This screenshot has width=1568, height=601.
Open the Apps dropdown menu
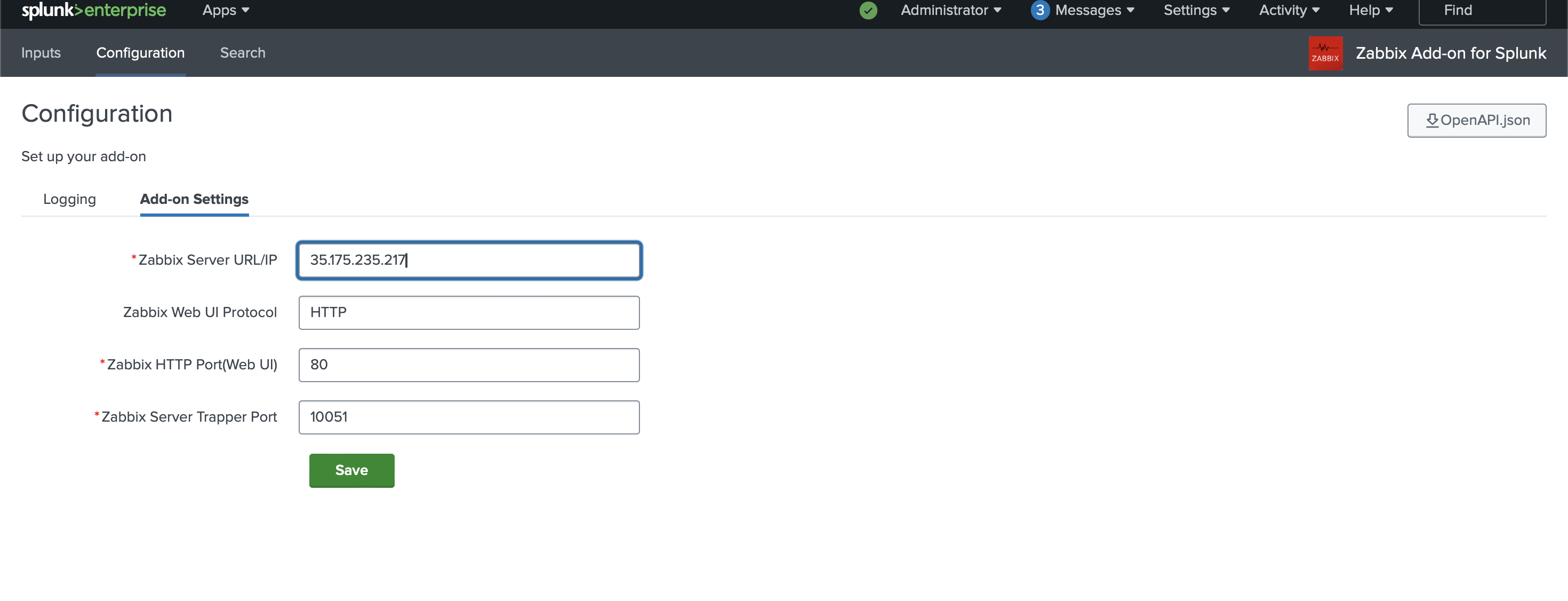click(x=226, y=10)
